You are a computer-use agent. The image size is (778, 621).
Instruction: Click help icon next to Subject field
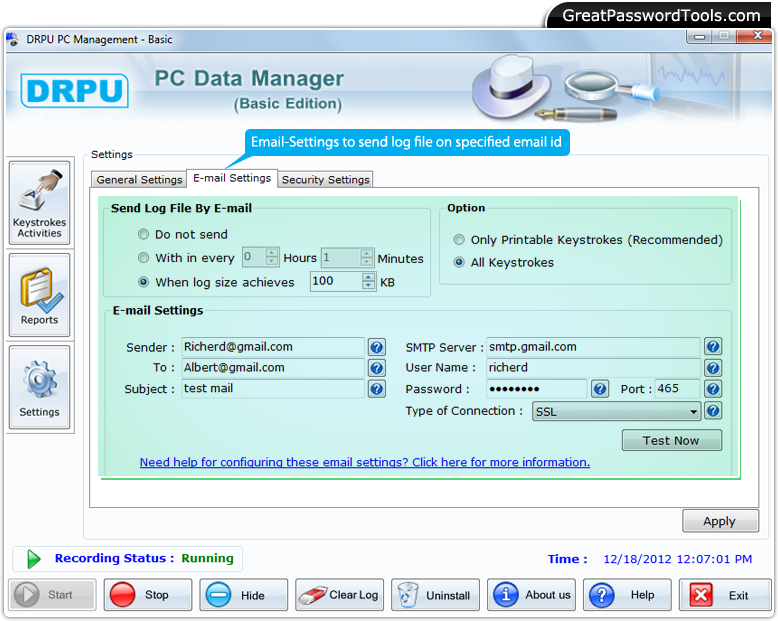(377, 389)
